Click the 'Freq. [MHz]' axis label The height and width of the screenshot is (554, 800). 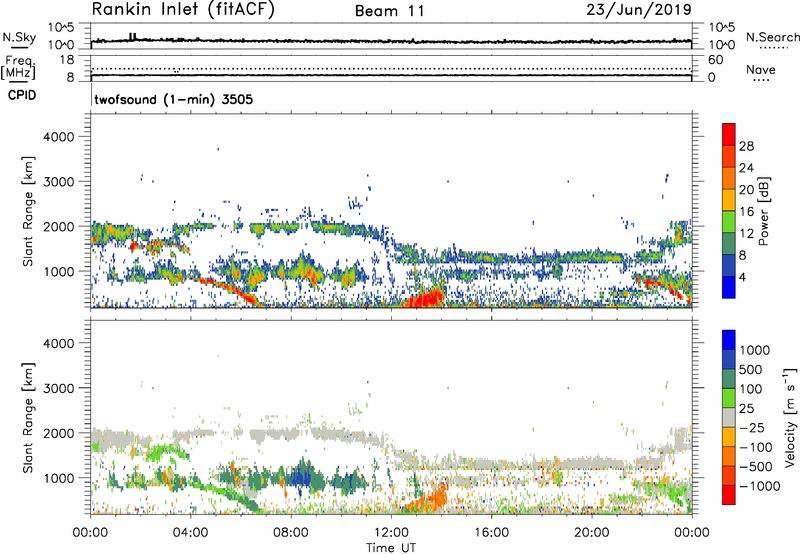[18, 68]
